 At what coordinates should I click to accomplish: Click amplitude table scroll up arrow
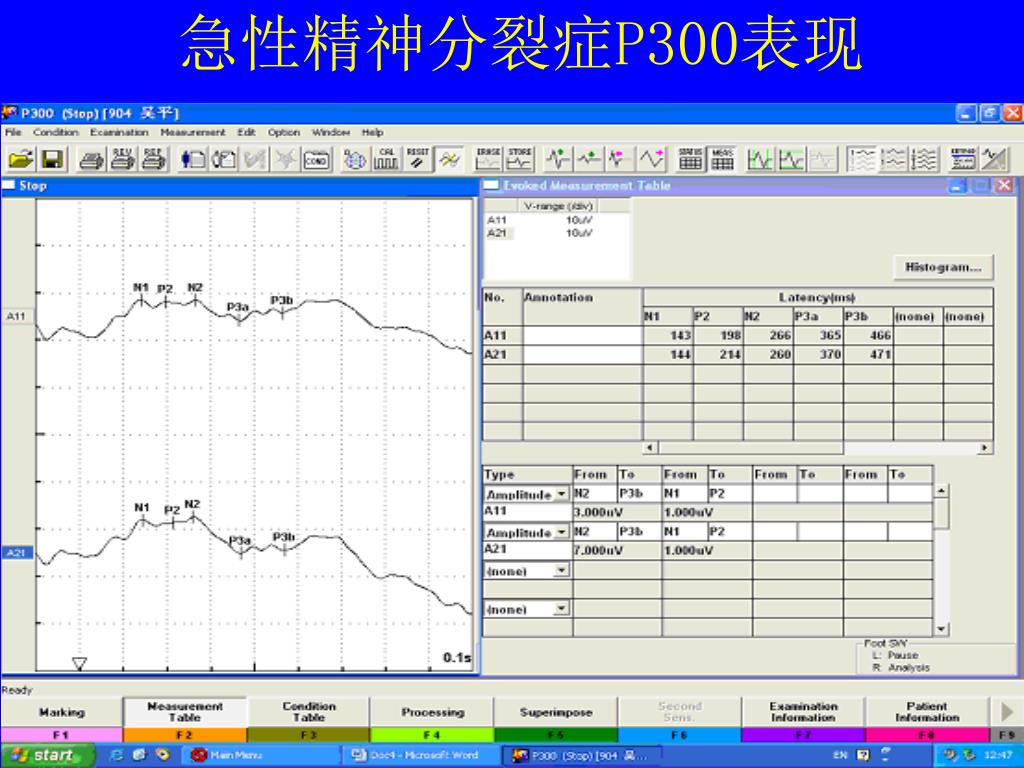click(x=941, y=490)
